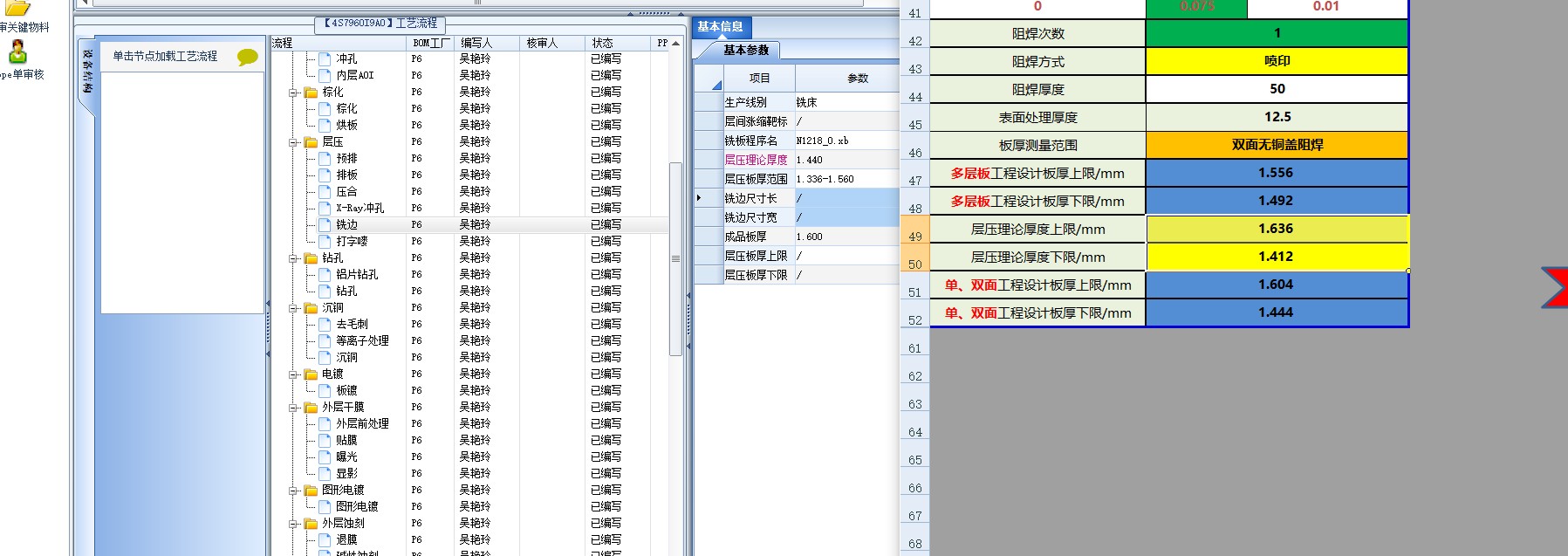This screenshot has width=1568, height=556.
Task: Collapse the 层压 tree node
Action: [x=294, y=141]
